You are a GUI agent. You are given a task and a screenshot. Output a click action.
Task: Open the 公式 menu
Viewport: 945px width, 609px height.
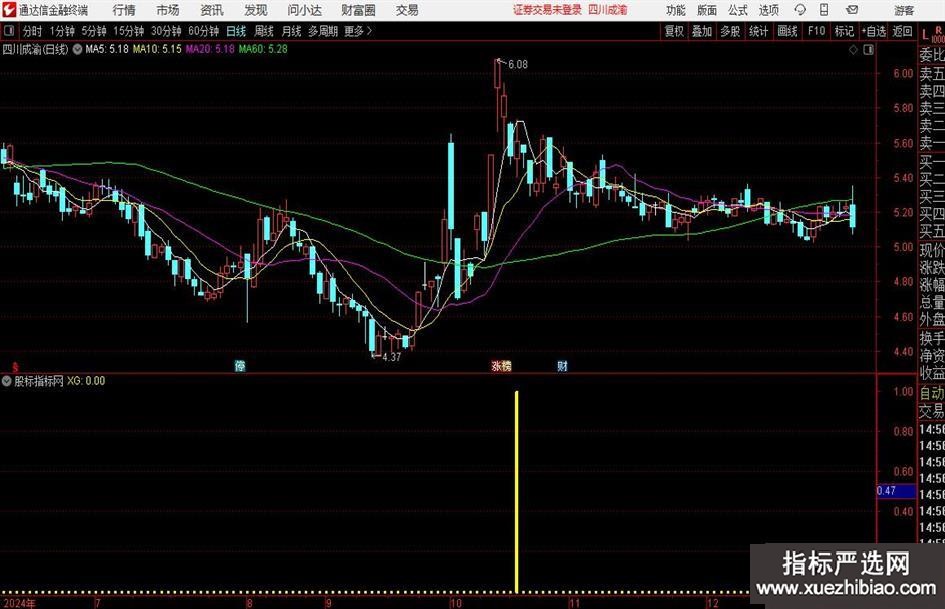pos(738,10)
